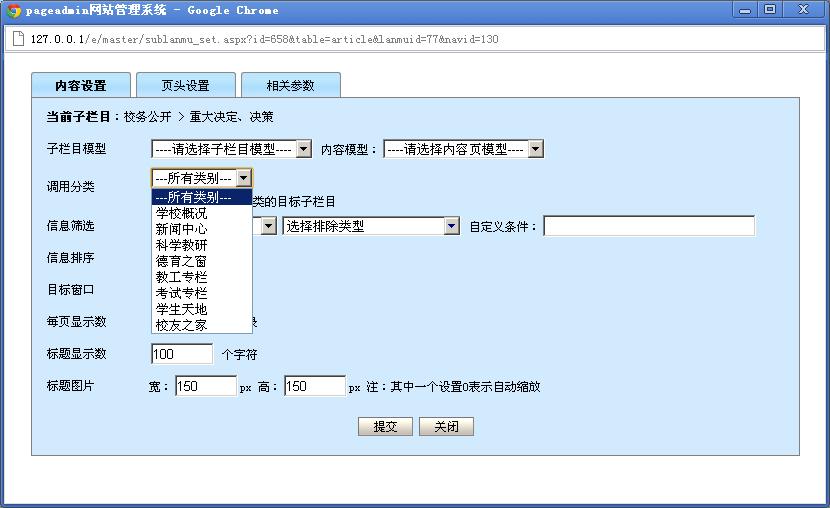Focus the 标题显示数 character count field

click(x=182, y=354)
